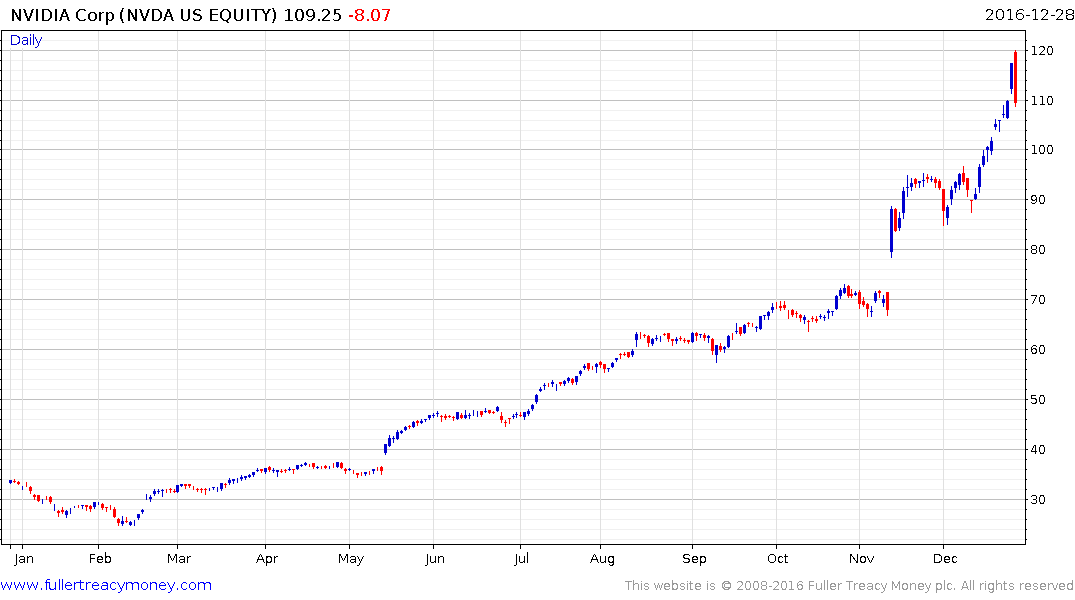The width and height of the screenshot is (1075, 600).
Task: Select the Jun x-axis label
Action: 435,559
